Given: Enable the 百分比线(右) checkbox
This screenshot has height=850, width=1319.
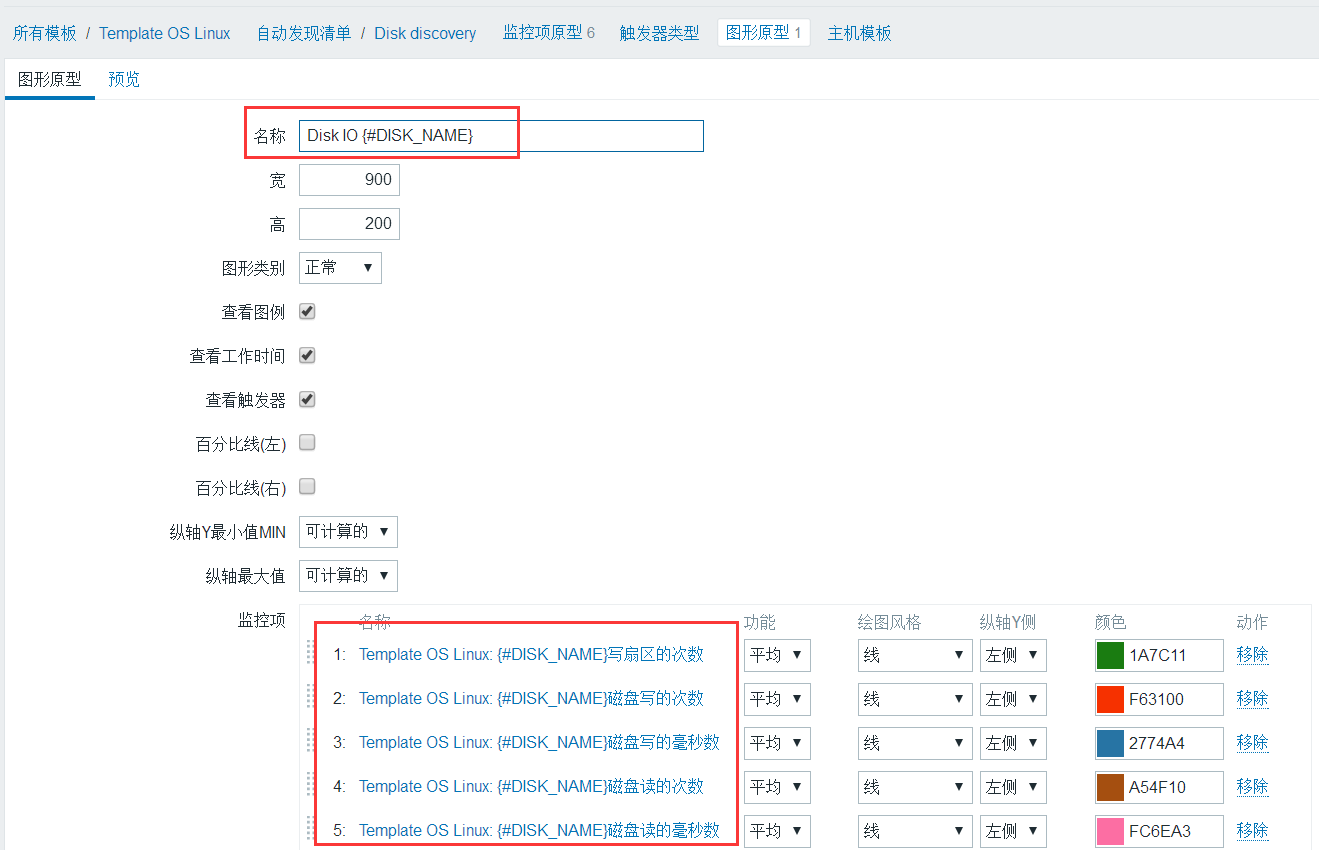Looking at the screenshot, I should tap(308, 486).
